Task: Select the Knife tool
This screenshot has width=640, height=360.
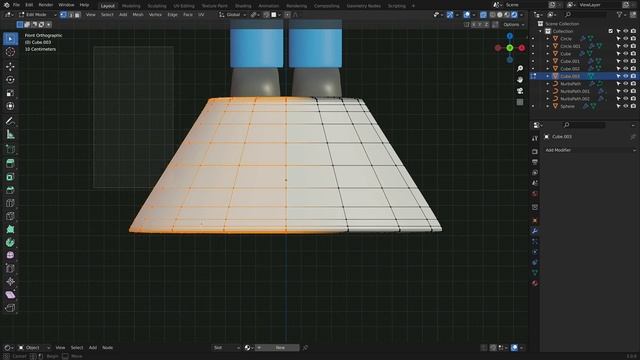Action: coord(10,216)
